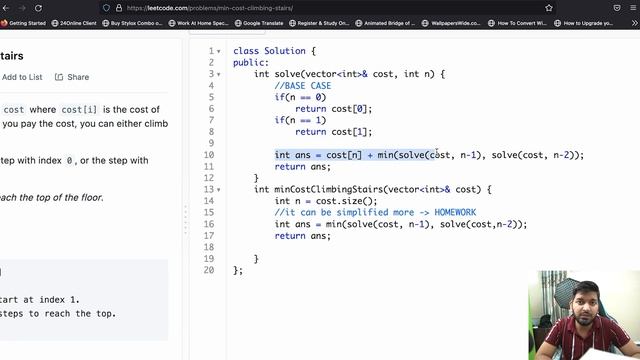Bookmark this page with the star
The height and width of the screenshot is (360, 640).
(x=549, y=8)
